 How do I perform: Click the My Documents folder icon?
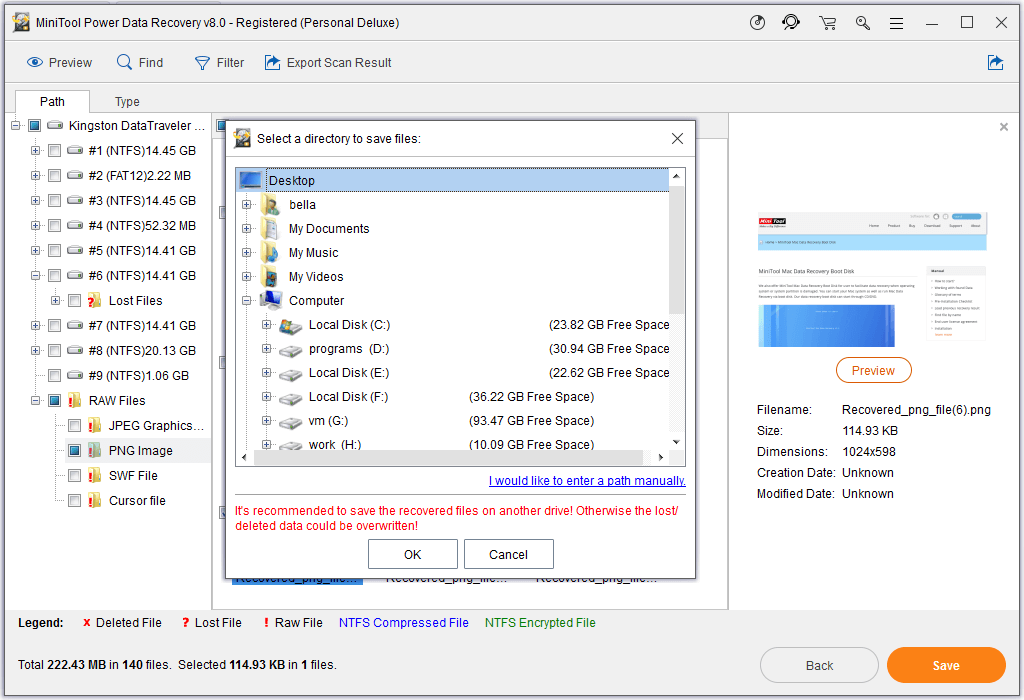270,229
